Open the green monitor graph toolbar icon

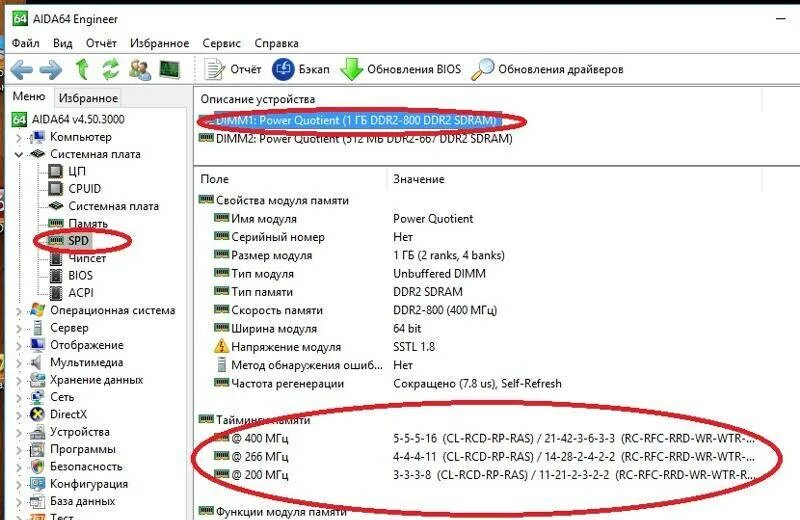tap(169, 69)
